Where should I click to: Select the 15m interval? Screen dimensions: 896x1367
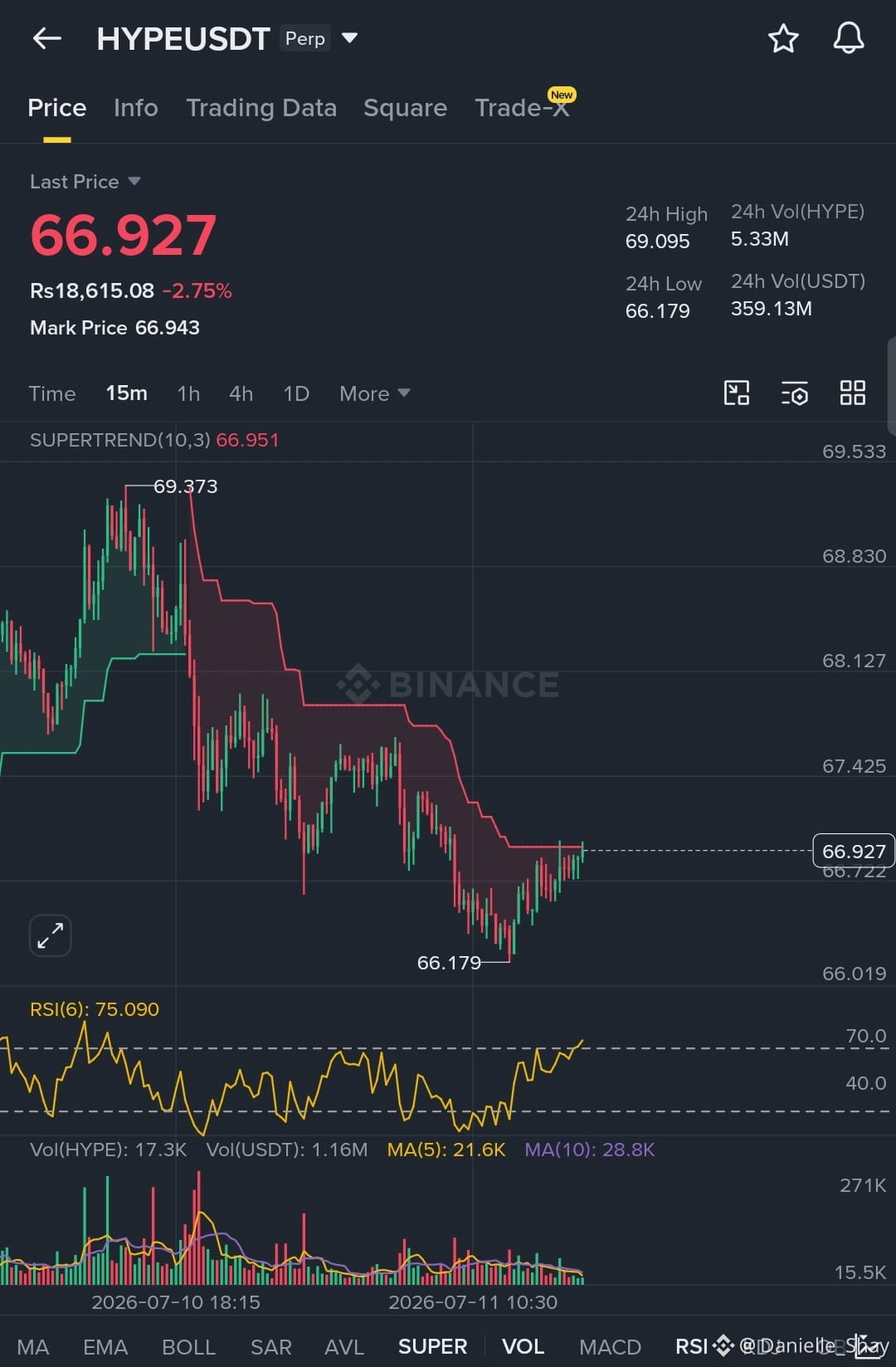pos(126,393)
